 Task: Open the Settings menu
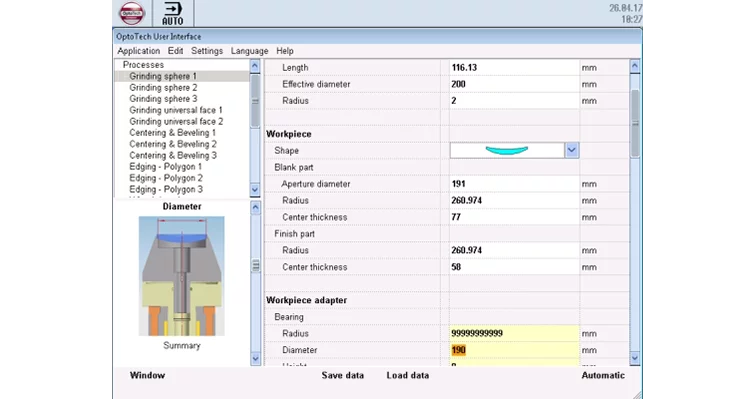tap(207, 51)
